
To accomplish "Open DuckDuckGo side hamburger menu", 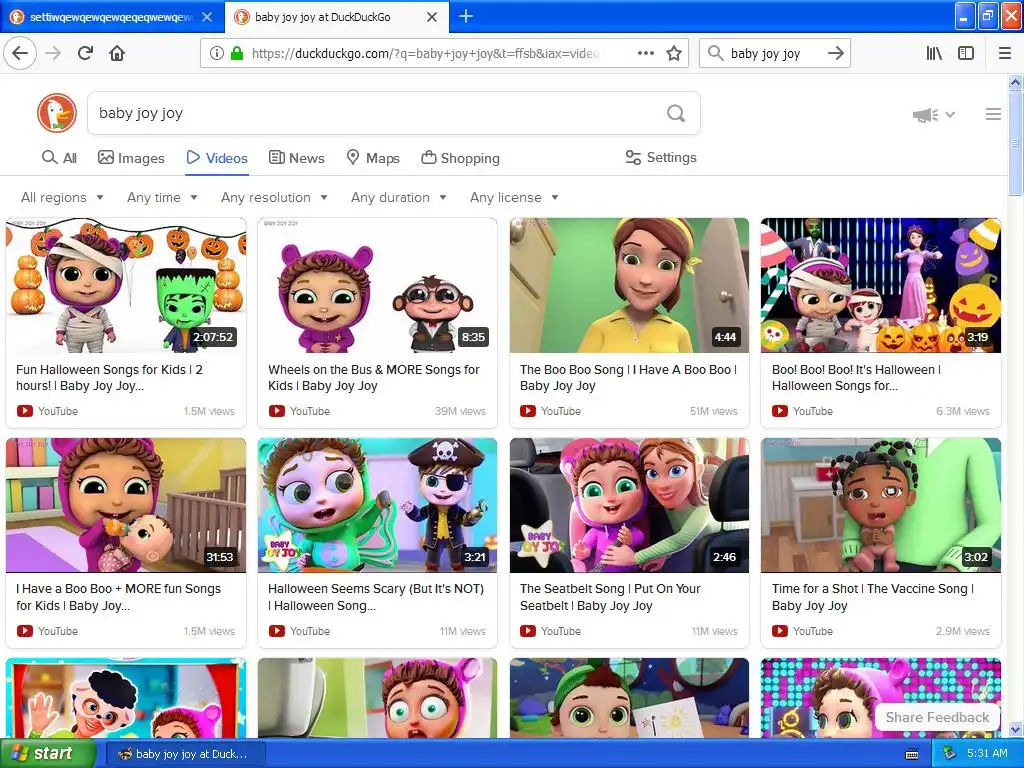I will [993, 114].
